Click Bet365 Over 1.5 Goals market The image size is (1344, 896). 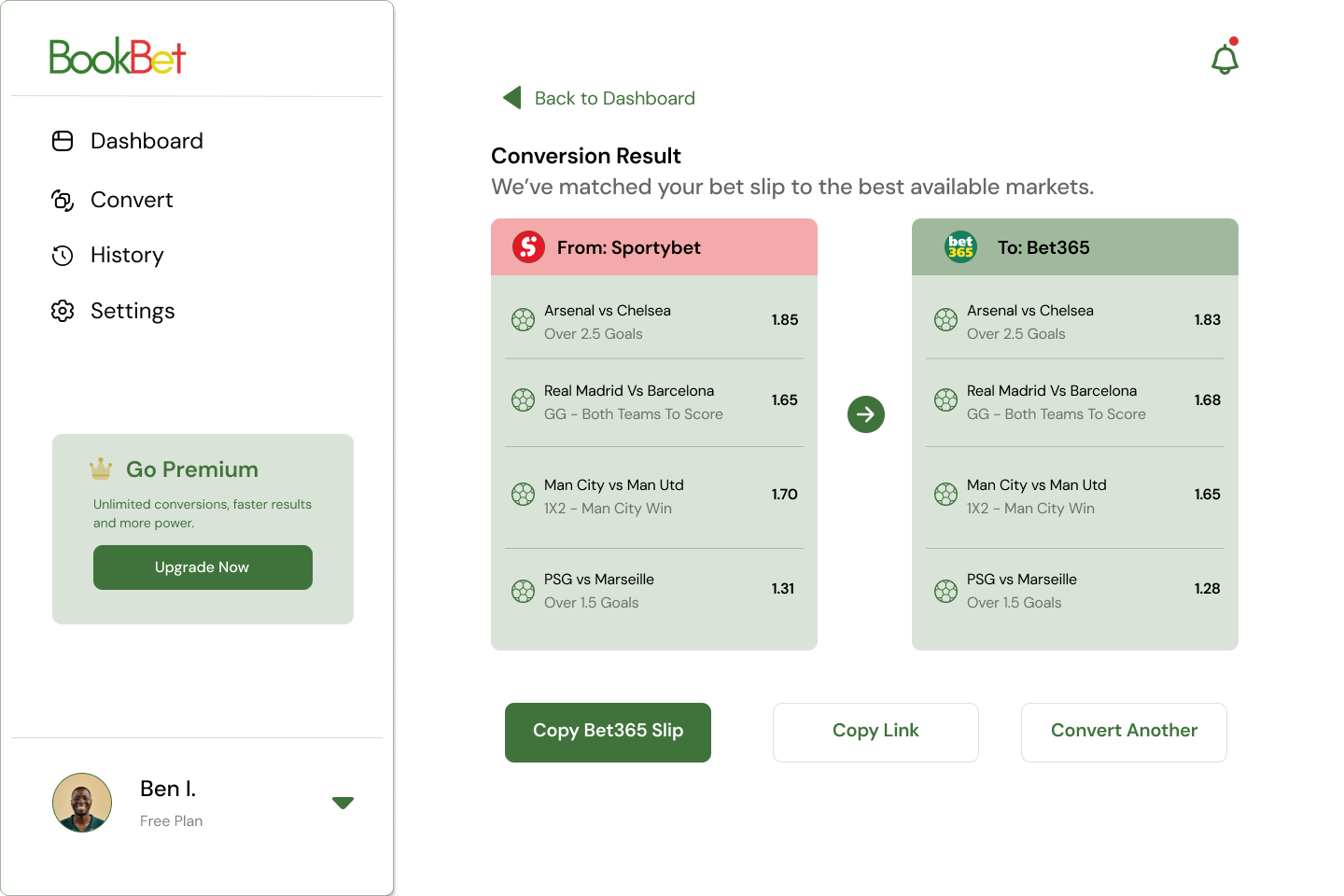point(1015,603)
